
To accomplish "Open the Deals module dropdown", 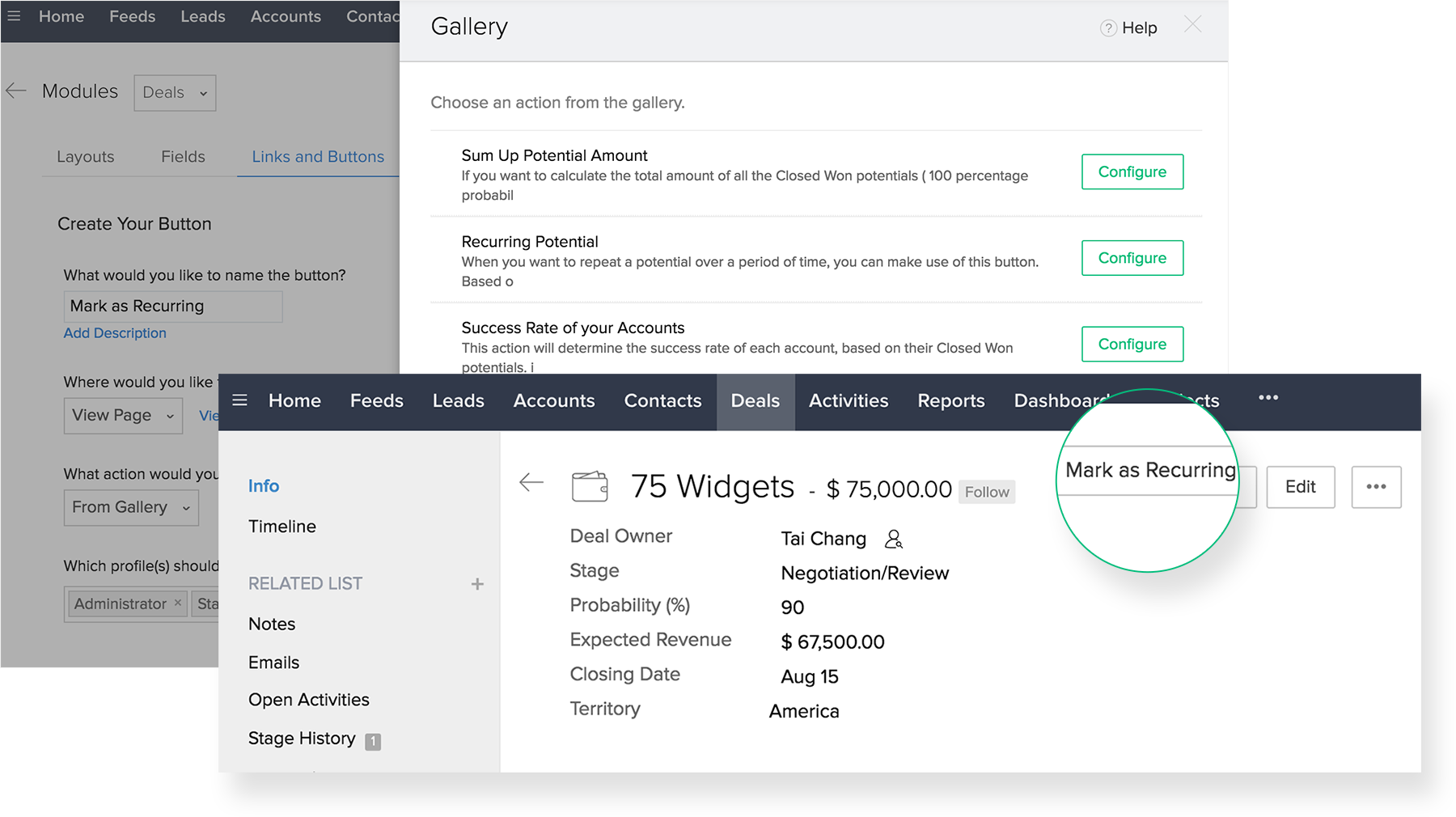I will pos(175,93).
